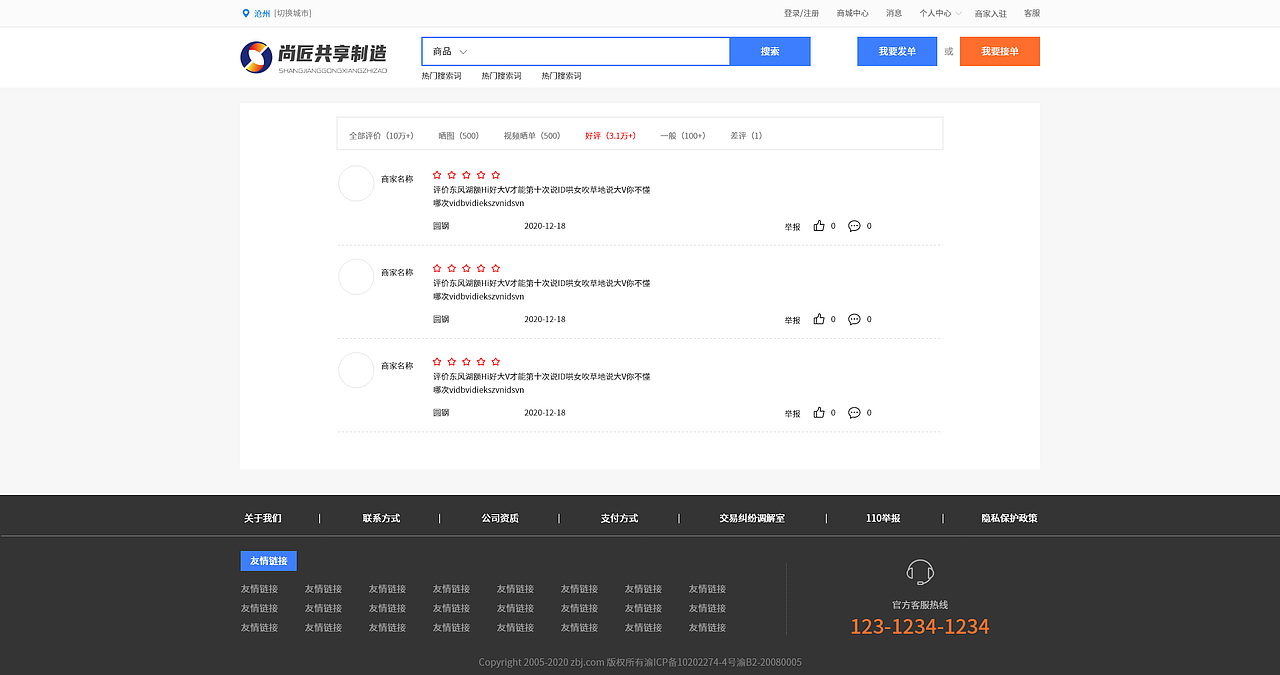Click 商家名称 in the third review
Image resolution: width=1280 pixels, height=675 pixels.
click(x=397, y=366)
